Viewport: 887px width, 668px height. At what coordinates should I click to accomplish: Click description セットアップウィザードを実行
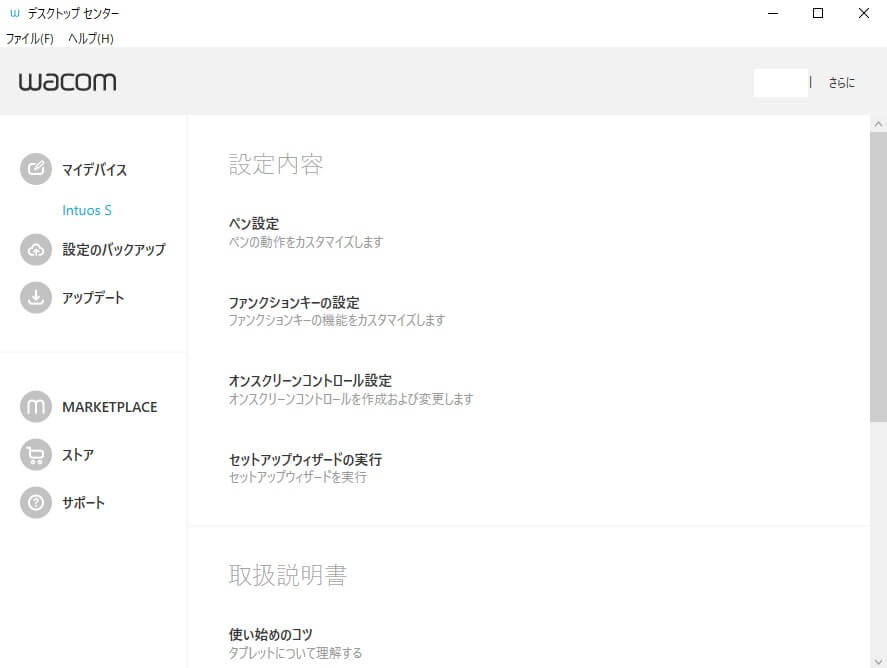pos(298,477)
